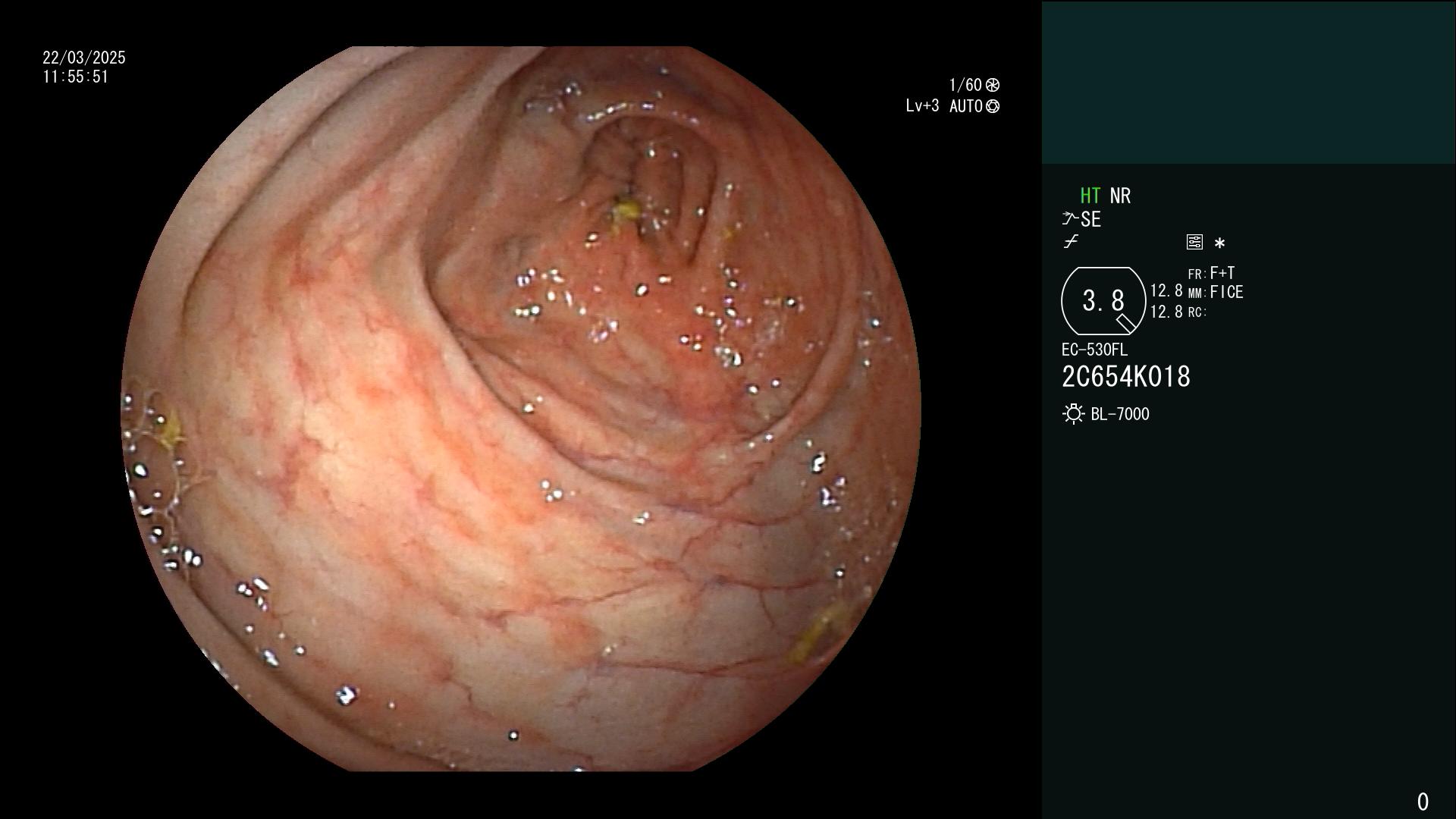Click the SE enhancement label
This screenshot has height=819, width=1456.
click(1090, 220)
